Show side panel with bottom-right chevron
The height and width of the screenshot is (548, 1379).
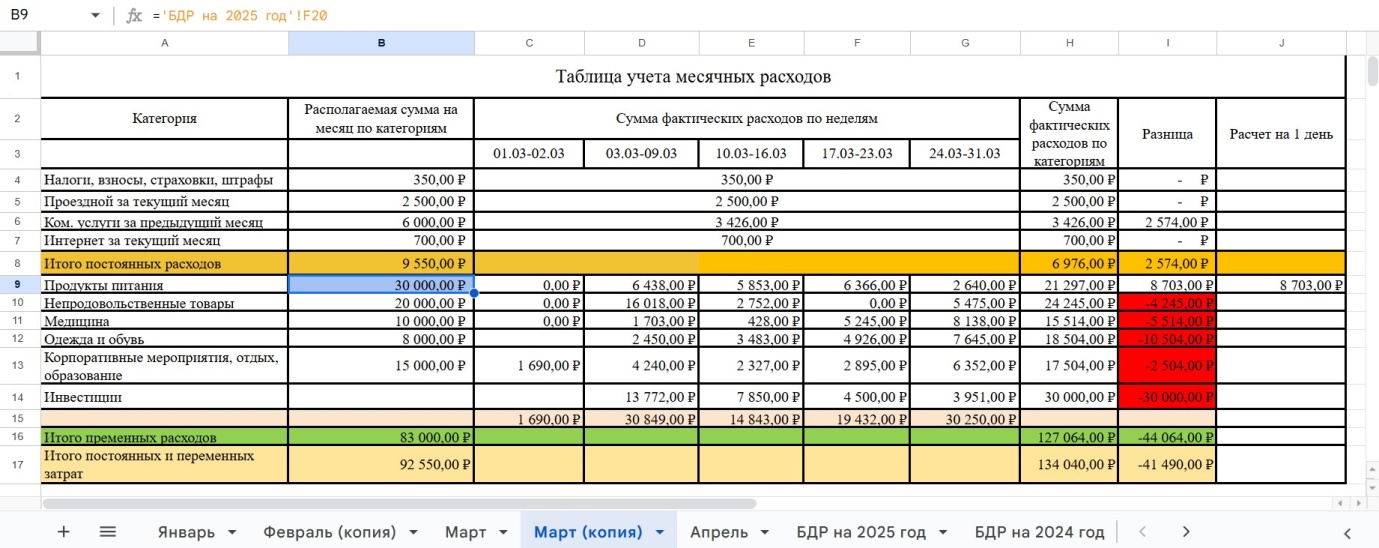pos(1347,532)
